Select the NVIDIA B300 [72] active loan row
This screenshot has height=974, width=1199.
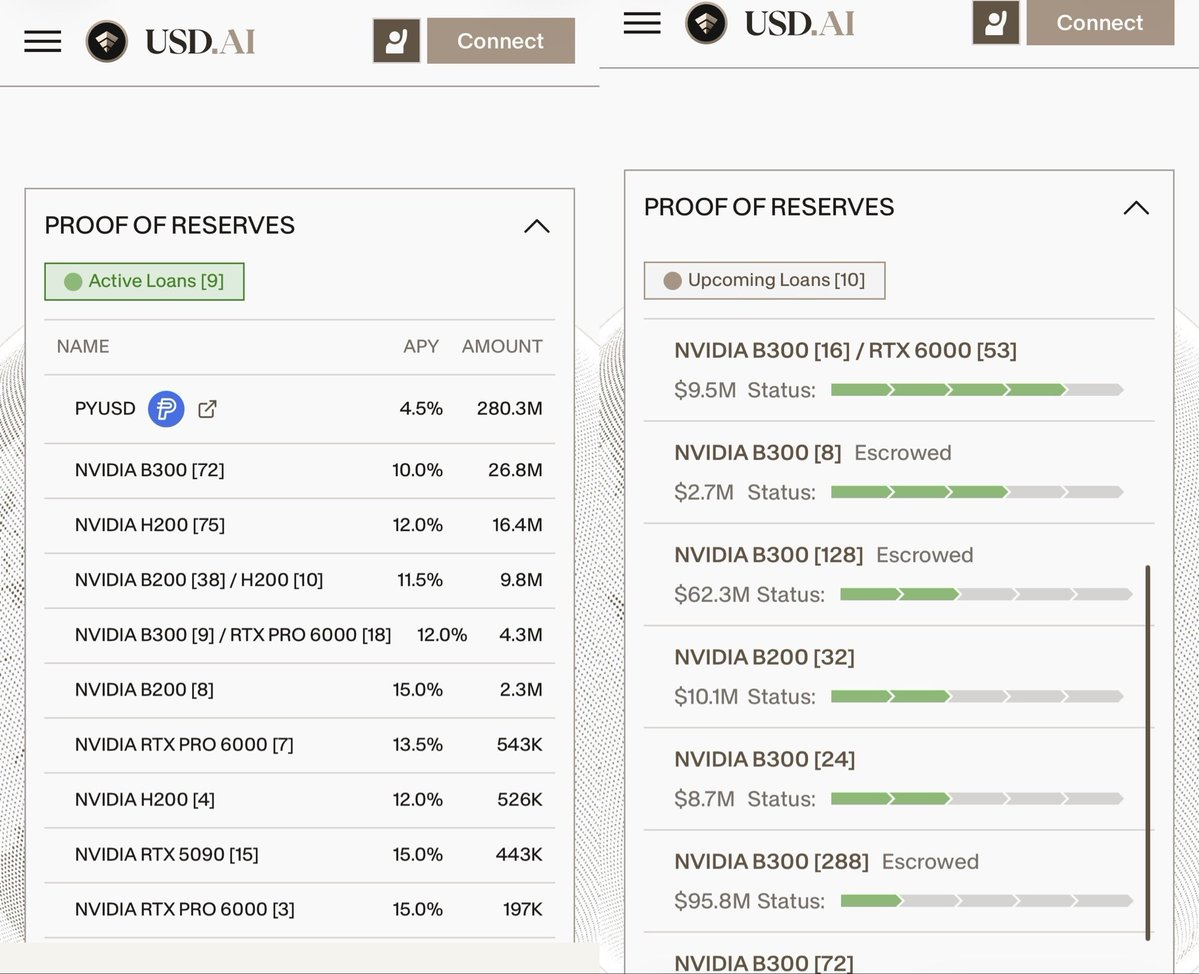(299, 470)
